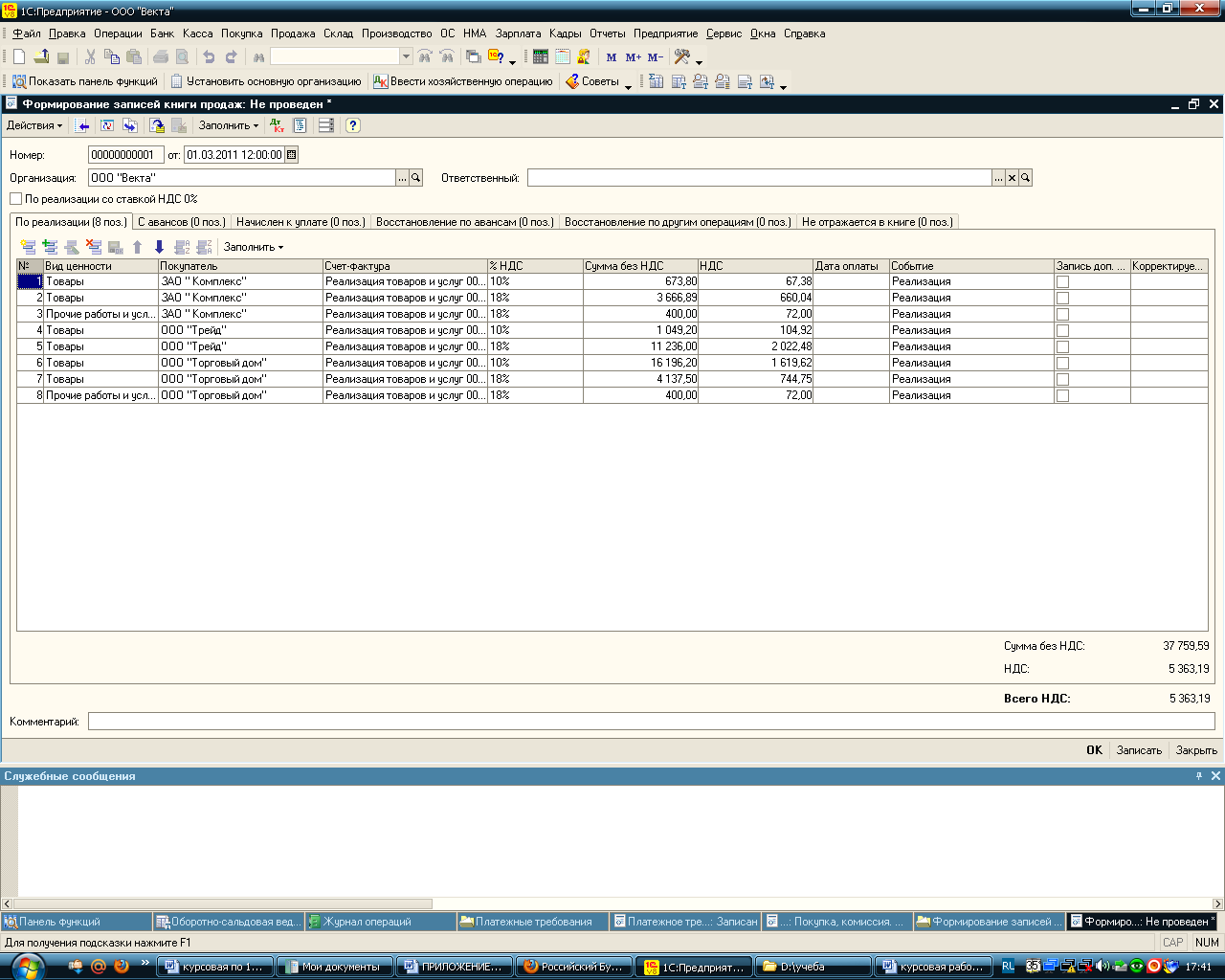Screen dimensions: 1225x980
Task: Click the X clear icon of Ответственный field
Action: (1012, 178)
